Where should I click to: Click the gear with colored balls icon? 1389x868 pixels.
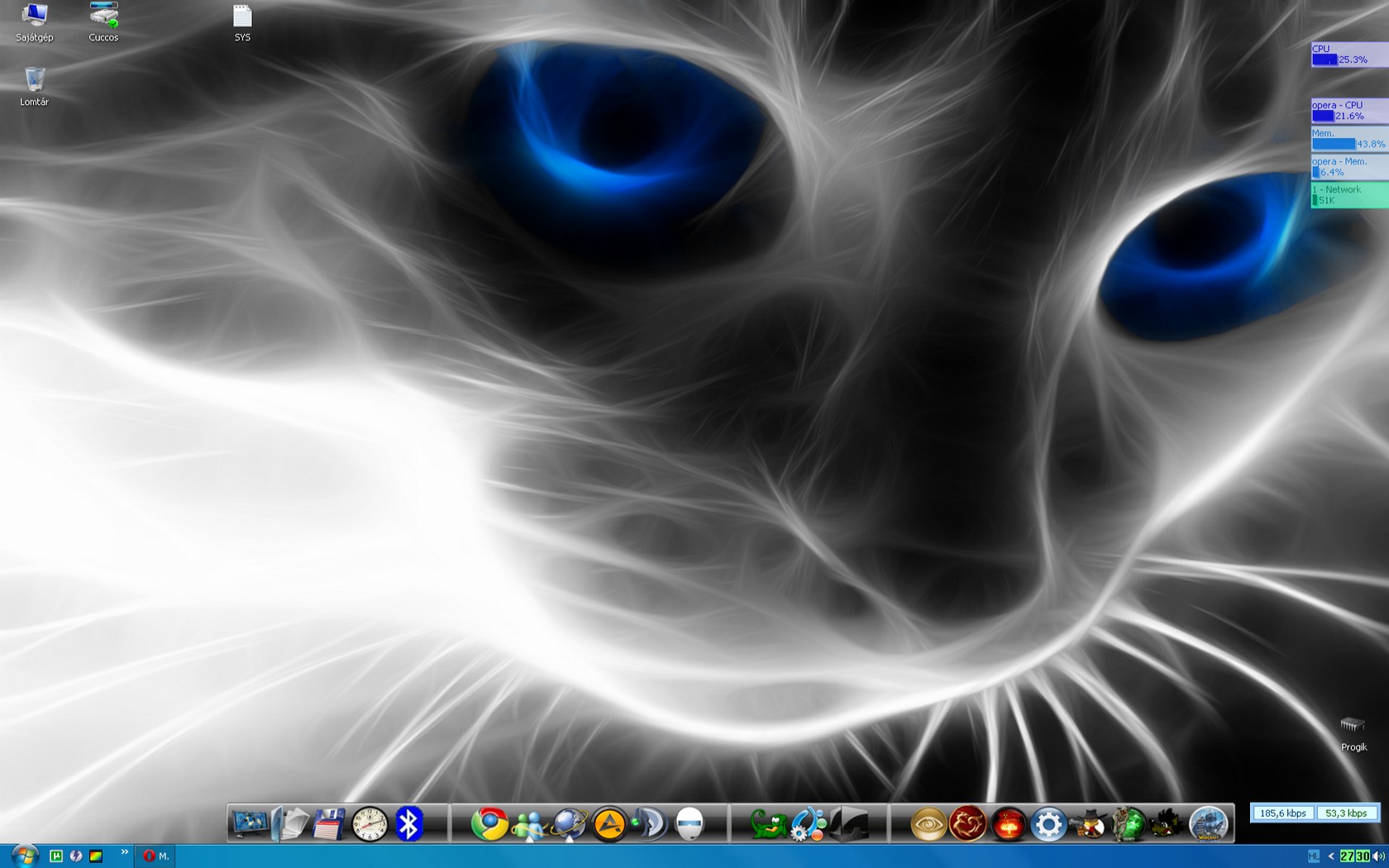(809, 823)
